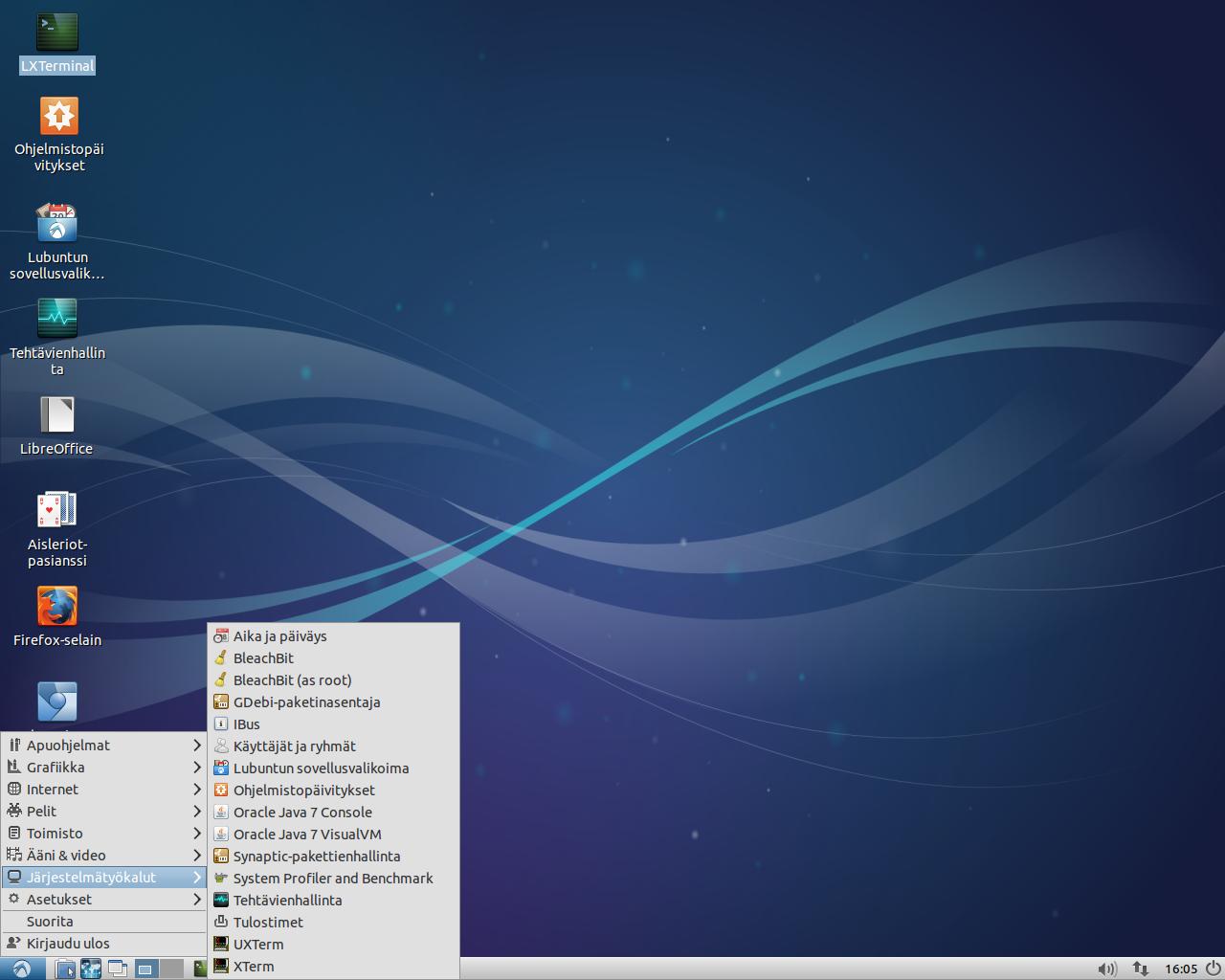Click the power button in the panel
The height and width of the screenshot is (980, 1225).
tap(1213, 969)
